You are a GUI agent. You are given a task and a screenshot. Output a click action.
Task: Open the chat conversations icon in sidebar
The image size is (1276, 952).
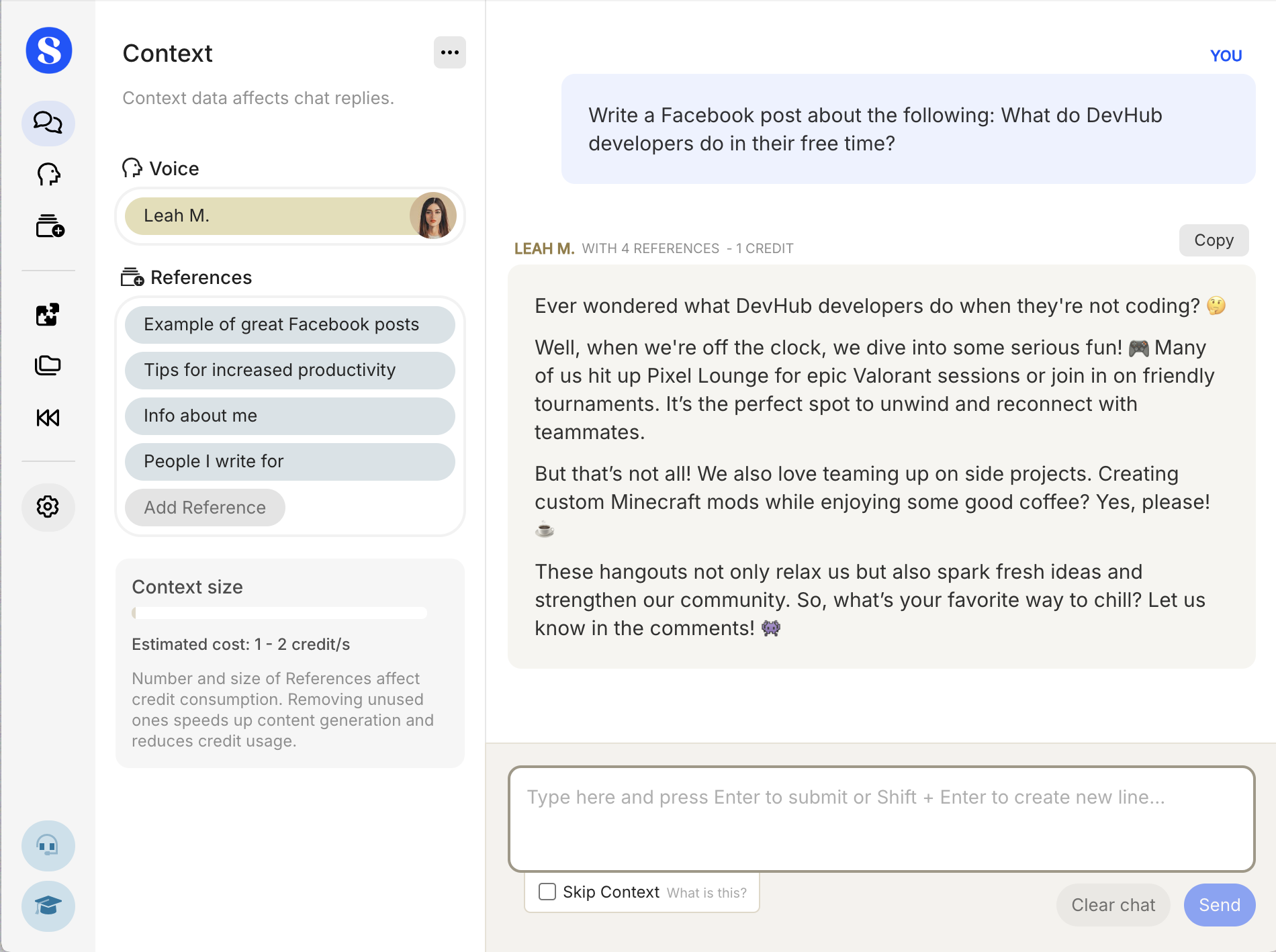click(48, 123)
